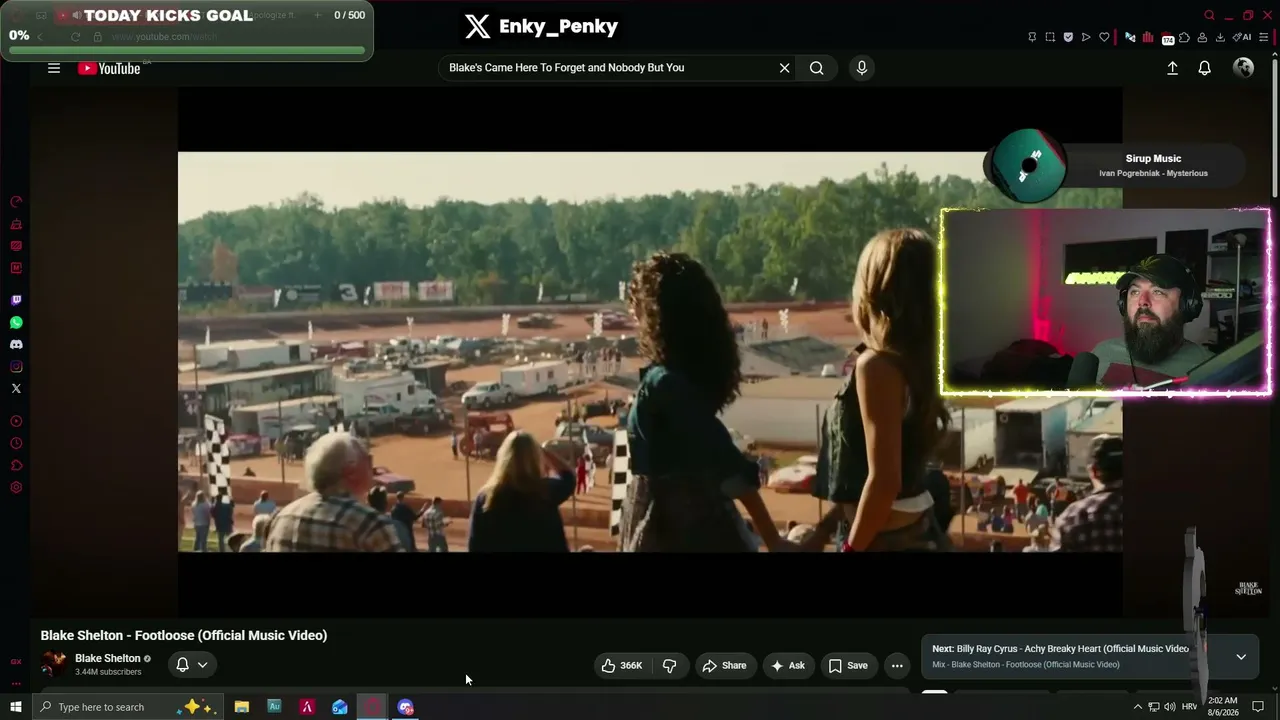Open X (Twitter) in the browser sidebar
Viewport: 1280px width, 720px height.
16,388
